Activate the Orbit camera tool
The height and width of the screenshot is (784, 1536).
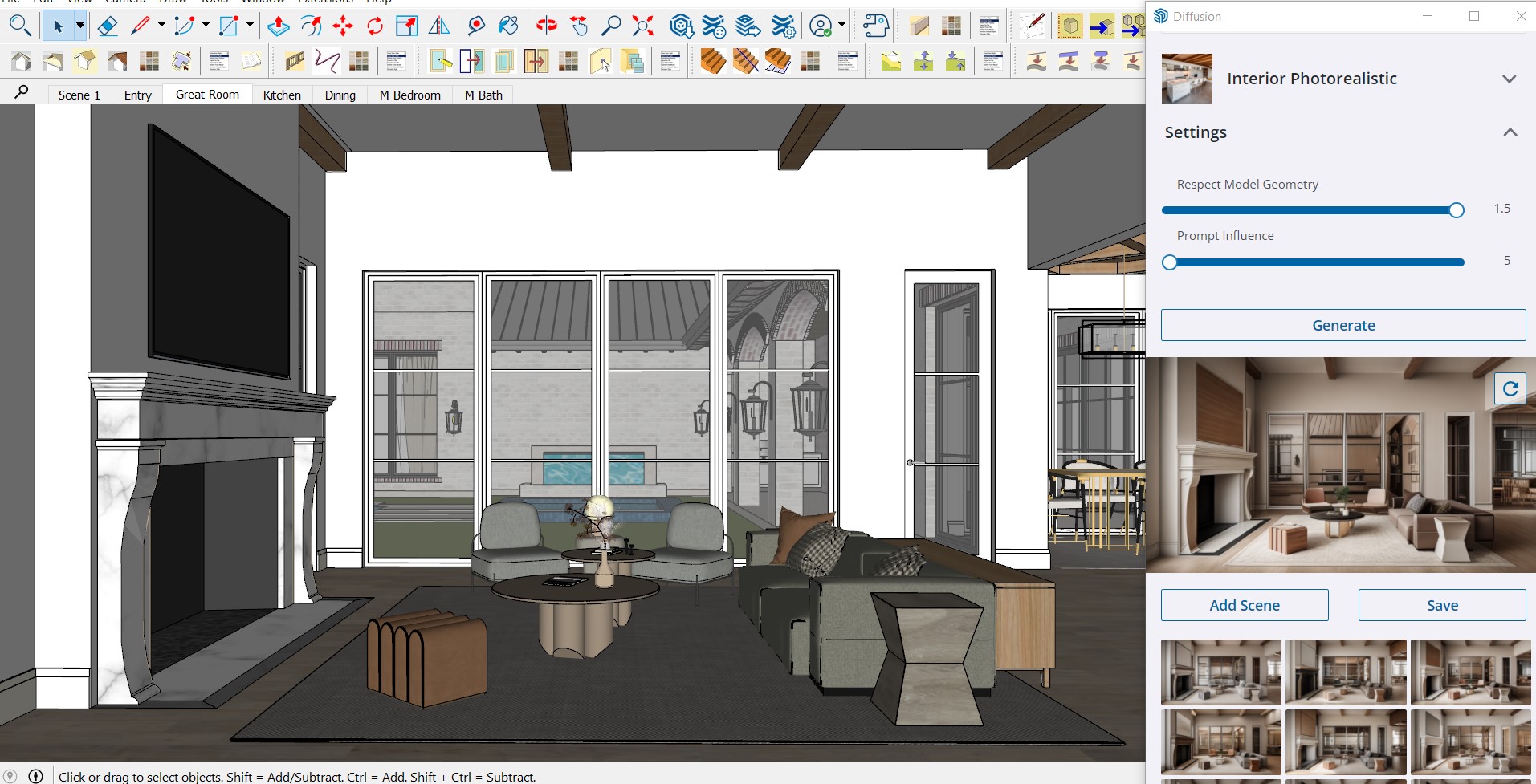pyautogui.click(x=547, y=26)
